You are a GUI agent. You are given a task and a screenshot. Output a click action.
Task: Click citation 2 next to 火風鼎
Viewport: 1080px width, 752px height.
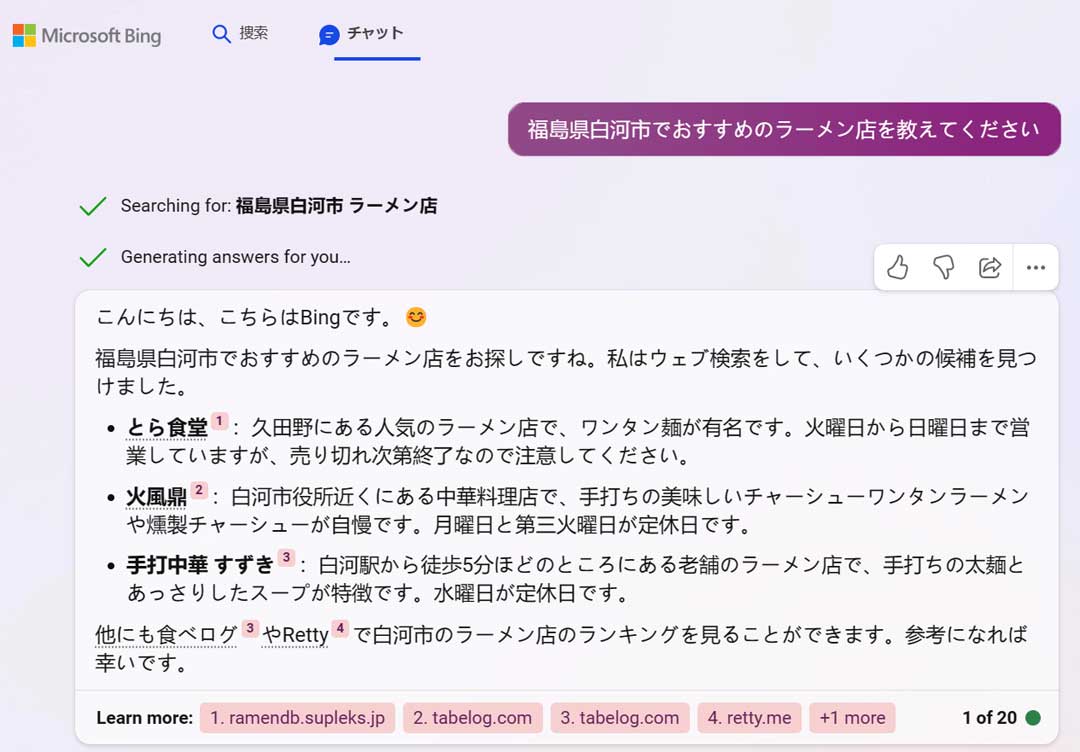(x=199, y=490)
